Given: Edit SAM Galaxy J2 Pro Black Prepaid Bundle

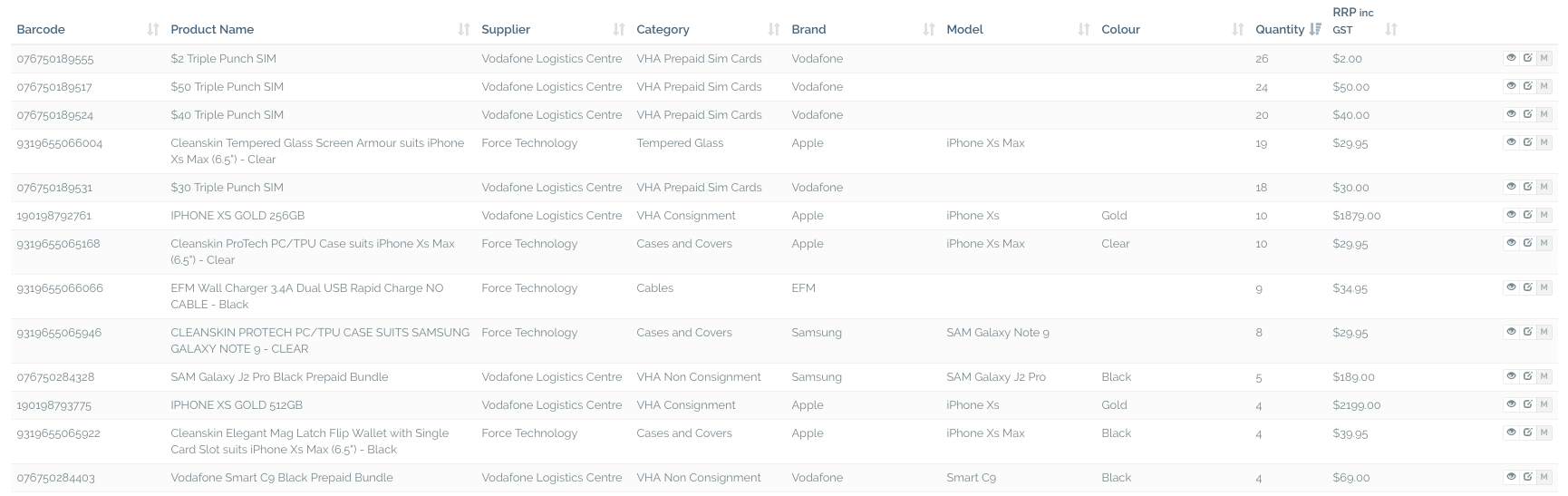Looking at the screenshot, I should point(1527,376).
